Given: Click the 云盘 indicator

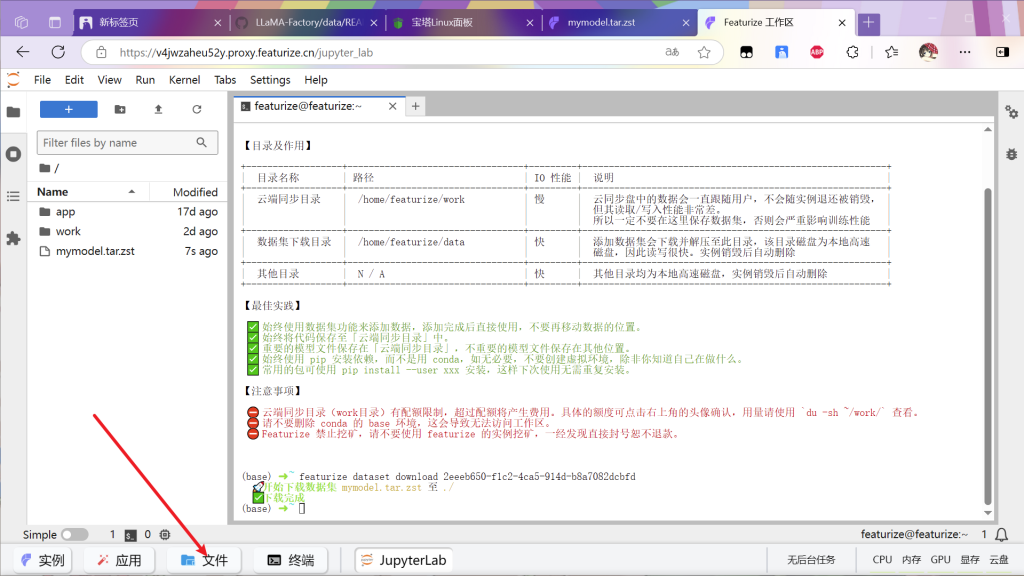Looking at the screenshot, I should (999, 560).
